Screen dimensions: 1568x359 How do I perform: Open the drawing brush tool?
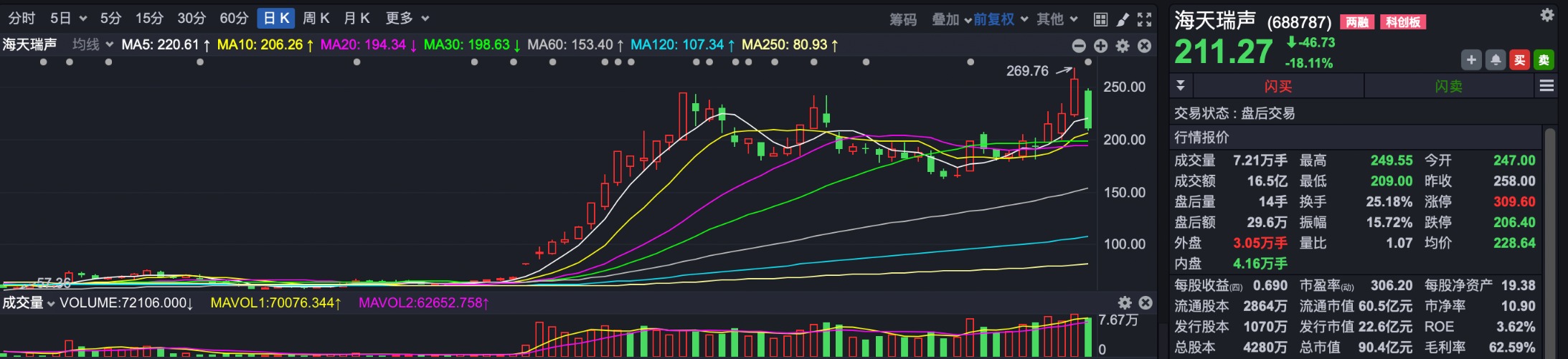pyautogui.click(x=1123, y=19)
